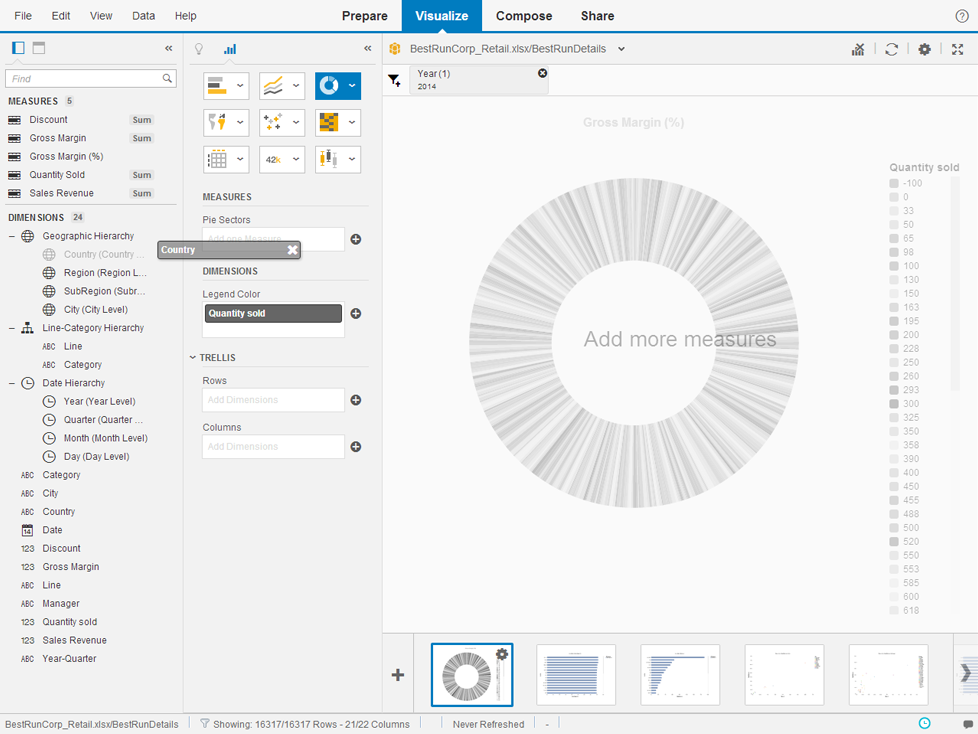Enter full-screen chart view
The width and height of the screenshot is (978, 734).
pos(957,49)
